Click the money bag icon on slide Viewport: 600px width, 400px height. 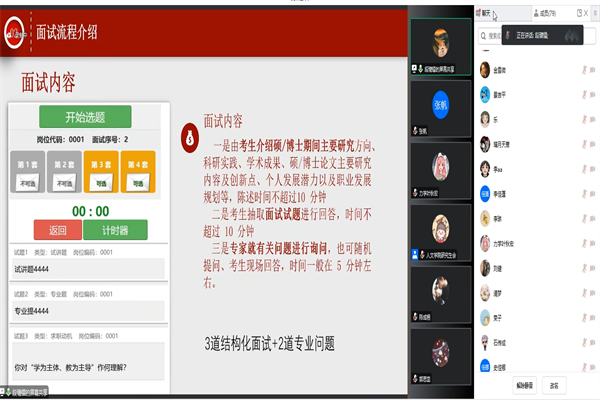pyautogui.click(x=189, y=140)
